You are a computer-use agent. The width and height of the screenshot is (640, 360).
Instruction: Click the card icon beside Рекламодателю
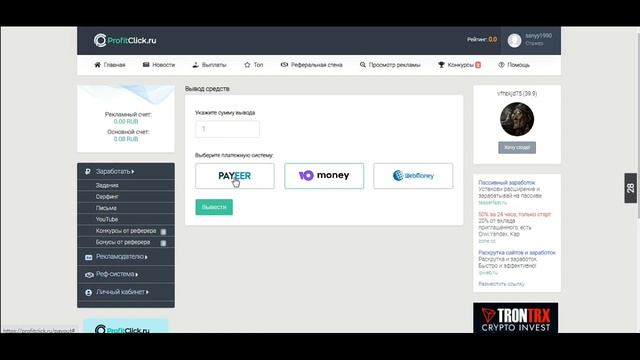coord(89,257)
